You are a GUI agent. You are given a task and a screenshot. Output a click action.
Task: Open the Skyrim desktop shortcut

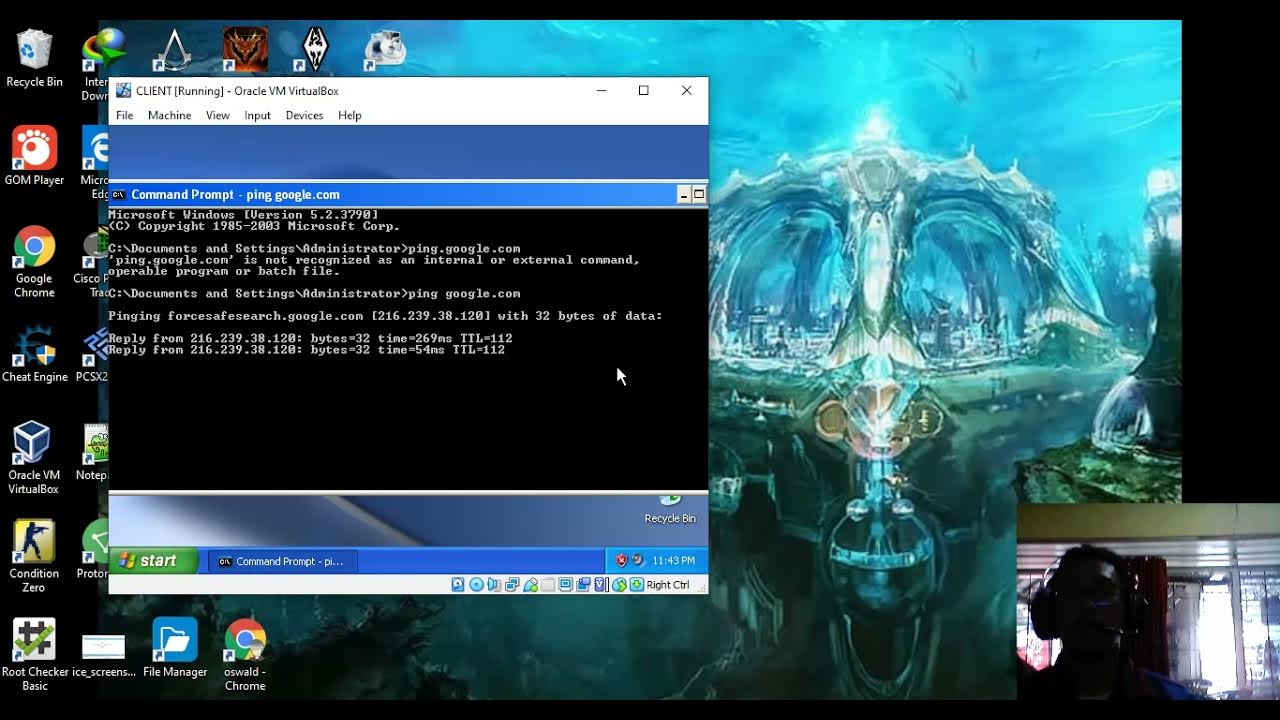(315, 50)
